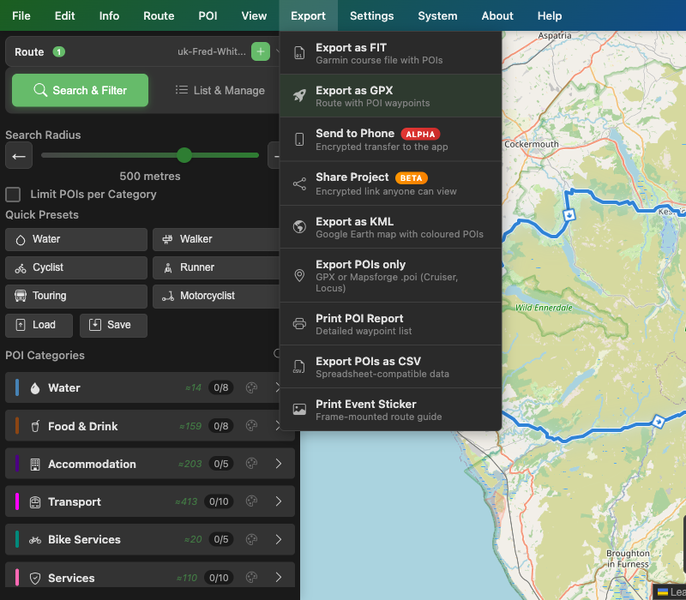Image resolution: width=686 pixels, height=600 pixels.
Task: Open the Route menu
Action: click(159, 16)
